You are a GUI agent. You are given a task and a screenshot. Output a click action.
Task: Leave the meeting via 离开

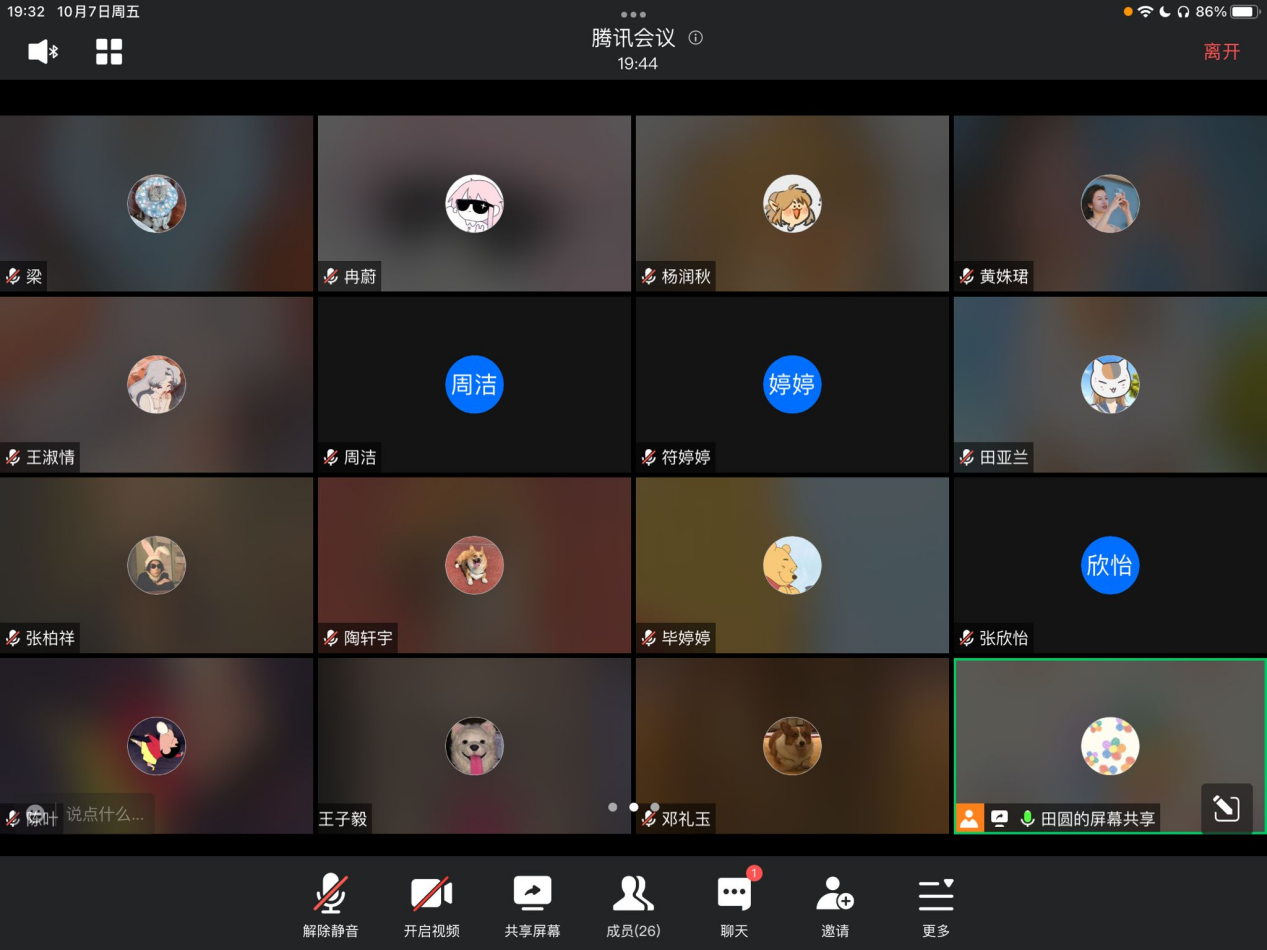pos(1221,52)
